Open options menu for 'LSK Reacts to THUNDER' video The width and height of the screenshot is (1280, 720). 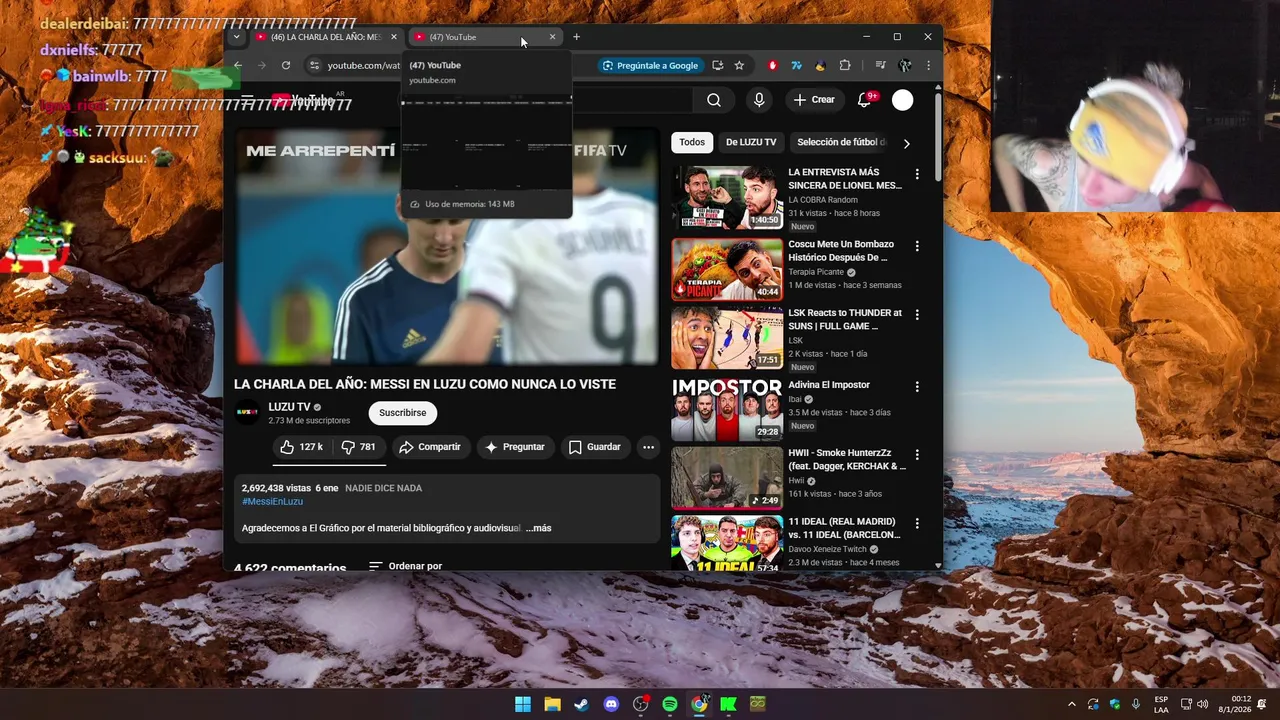coord(917,314)
